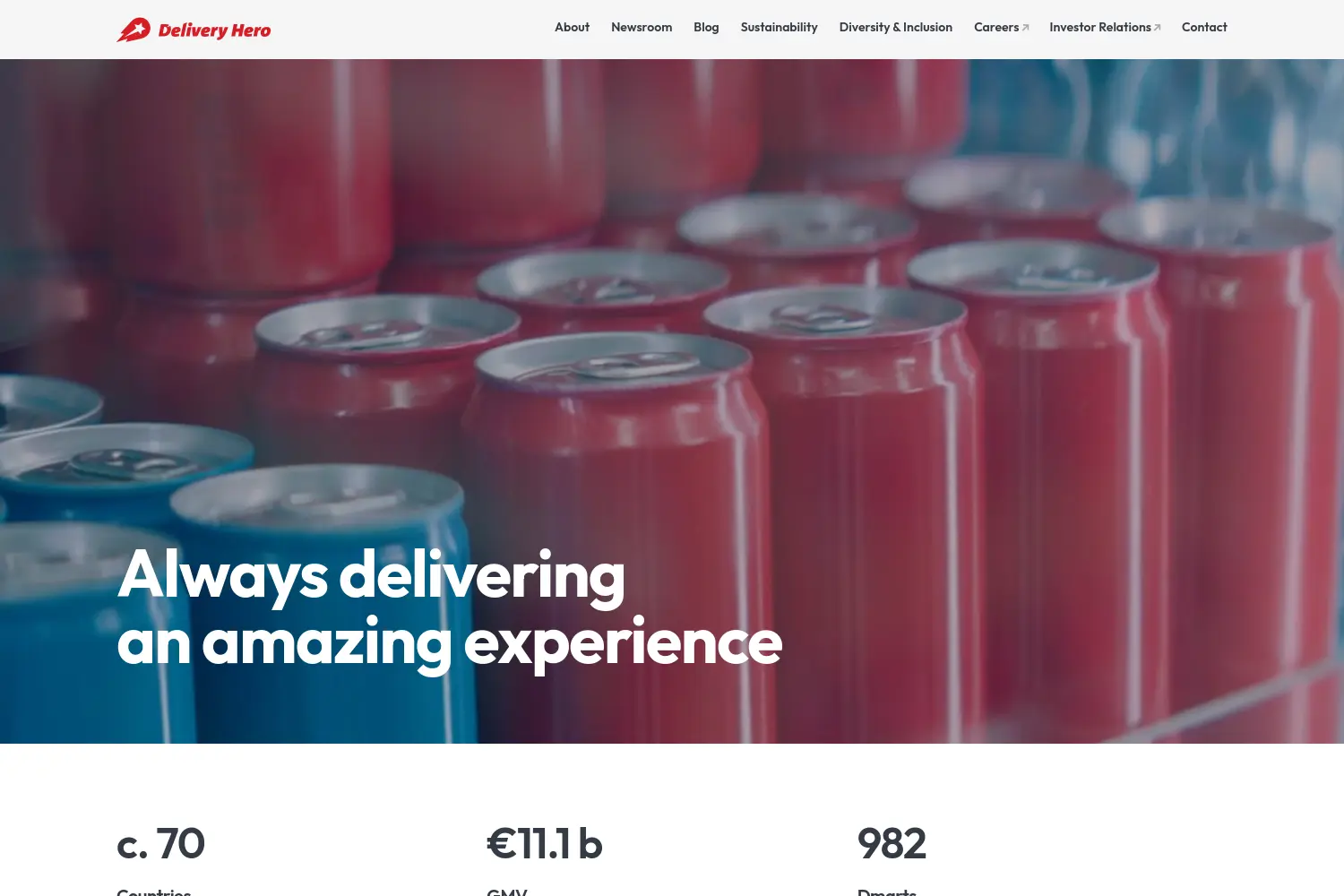This screenshot has height=896, width=1344.
Task: Click the 'Always delivering' headline text
Action: 371,575
